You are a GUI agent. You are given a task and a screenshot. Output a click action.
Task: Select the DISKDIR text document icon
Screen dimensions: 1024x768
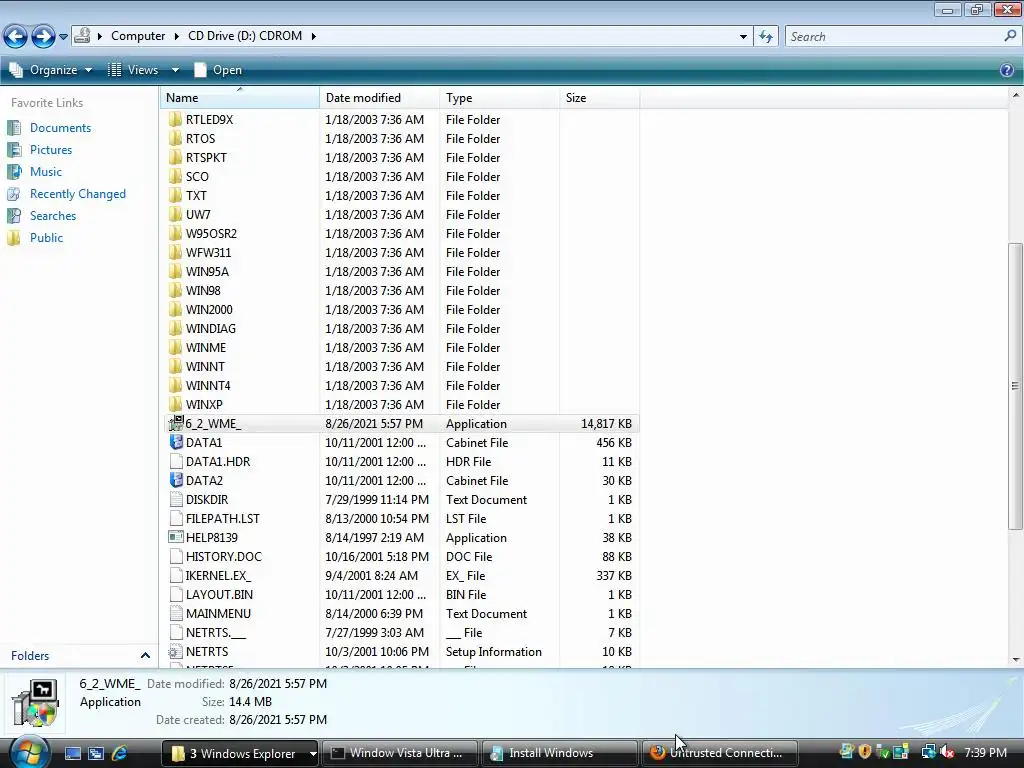pos(176,500)
